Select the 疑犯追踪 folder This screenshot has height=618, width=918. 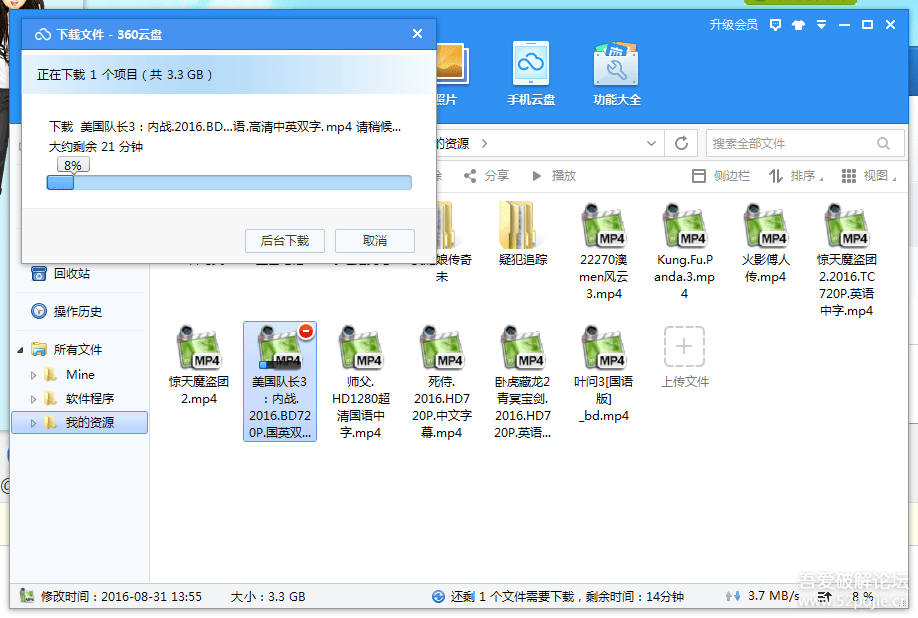click(522, 234)
